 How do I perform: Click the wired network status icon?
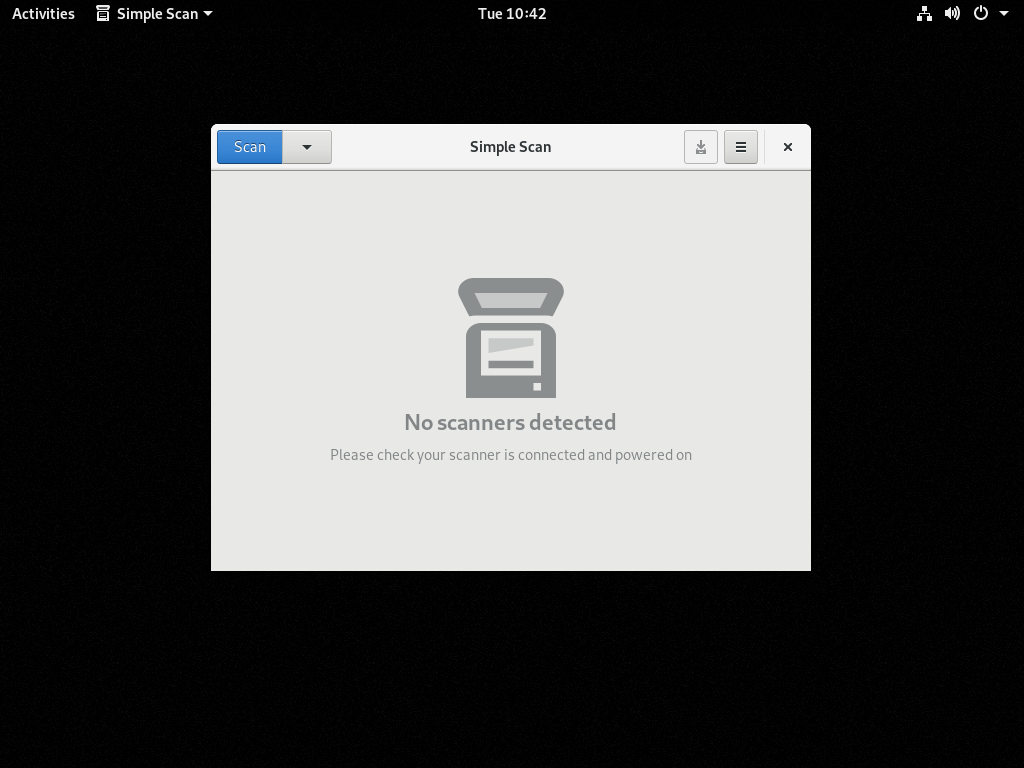(924, 14)
